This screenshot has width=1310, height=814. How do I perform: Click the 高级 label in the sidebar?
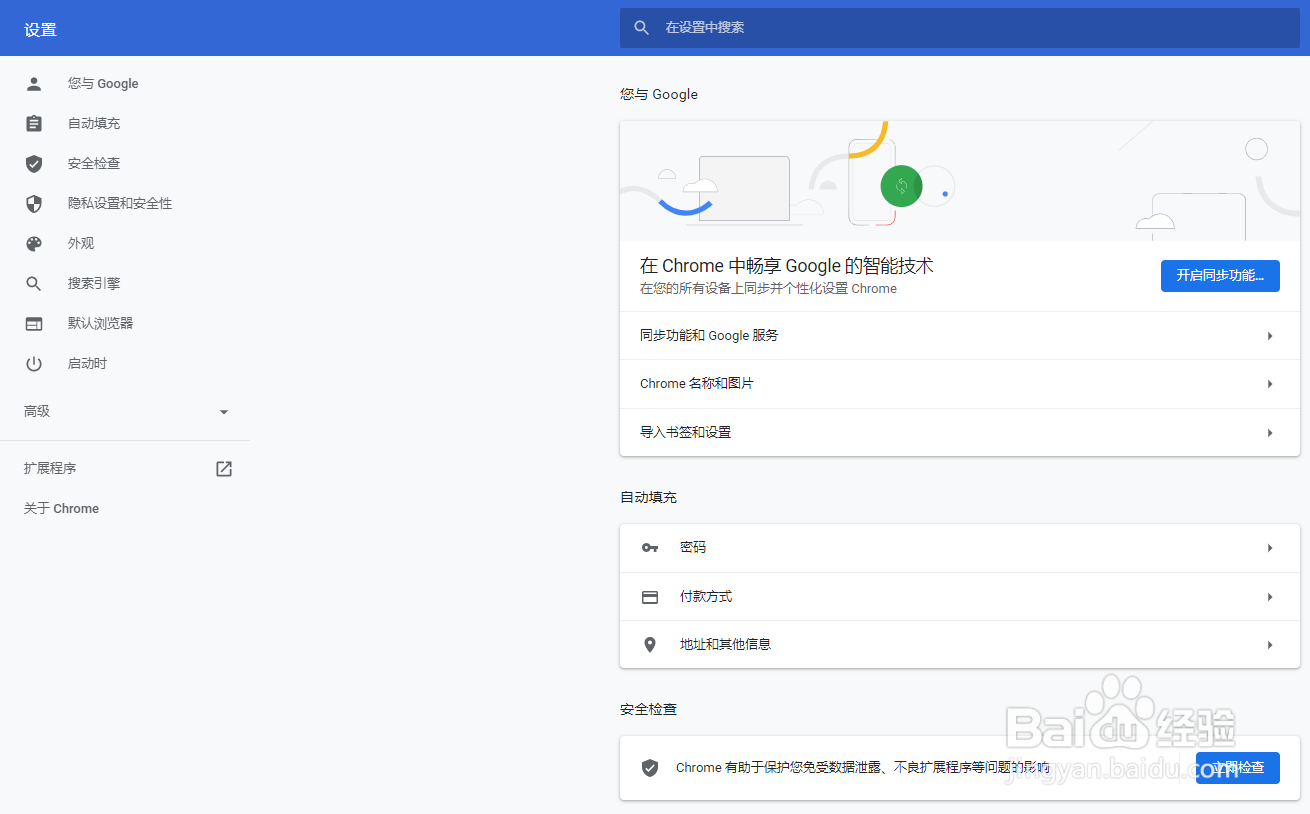click(x=37, y=412)
